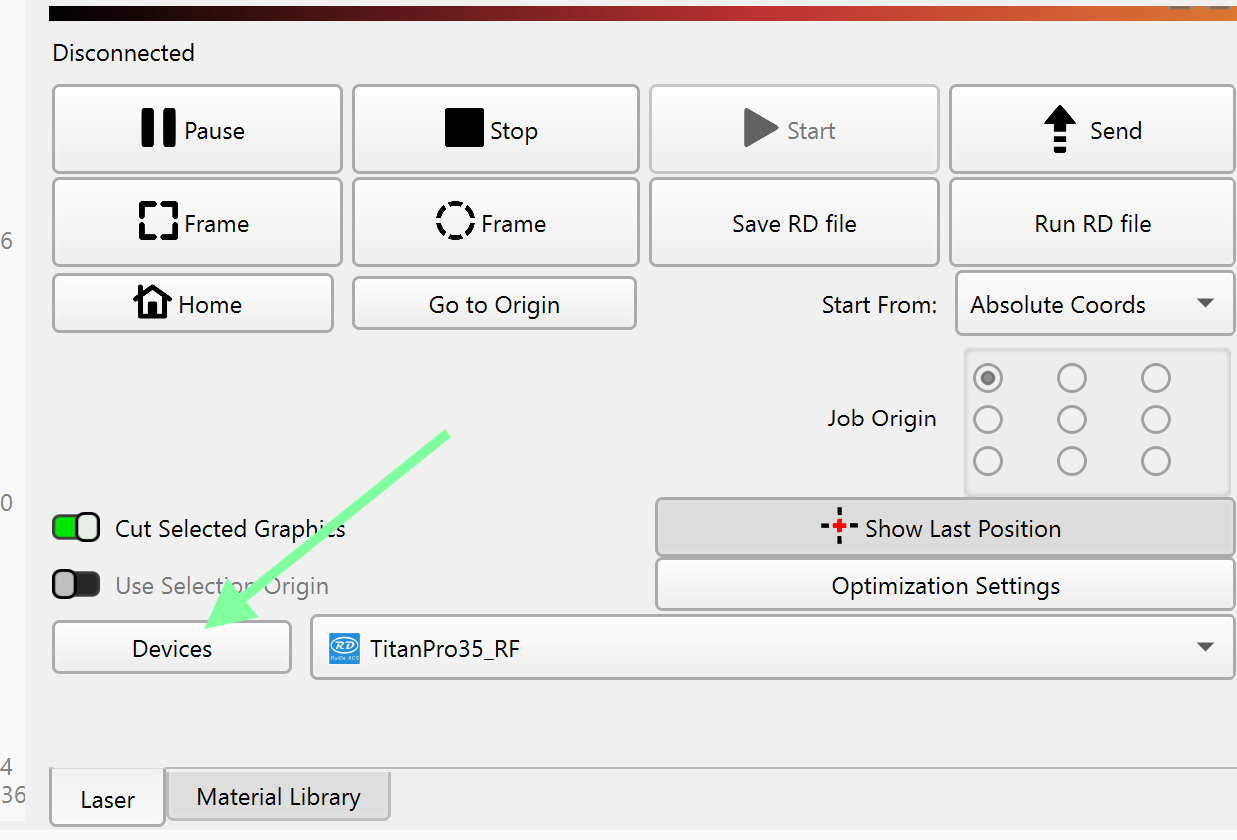Switch to the Material Library tab
Image resolution: width=1237 pixels, height=840 pixels.
[x=278, y=797]
